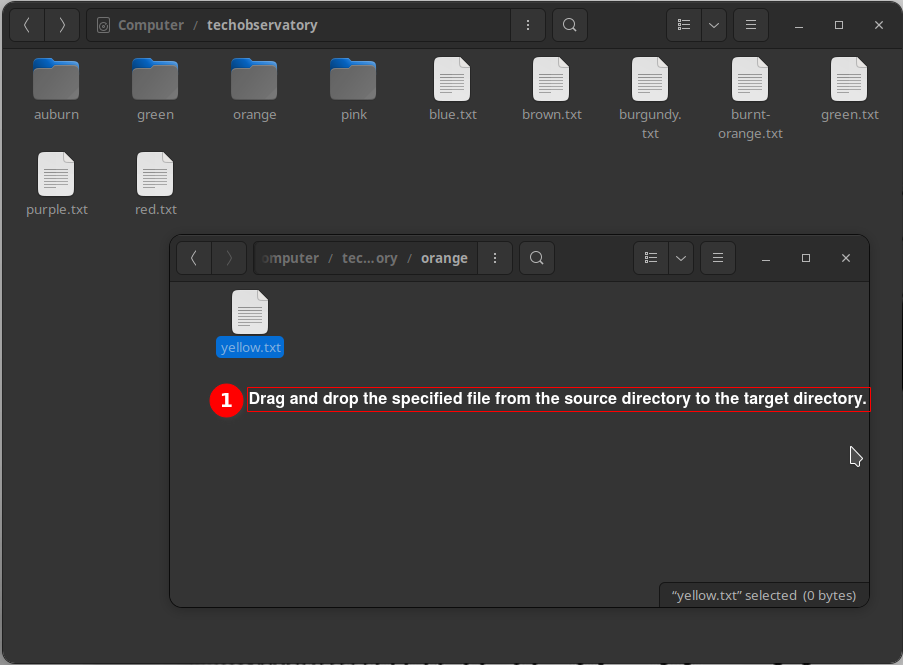Image resolution: width=903 pixels, height=665 pixels.
Task: Click the forward arrow in the orange window
Action: 228,258
